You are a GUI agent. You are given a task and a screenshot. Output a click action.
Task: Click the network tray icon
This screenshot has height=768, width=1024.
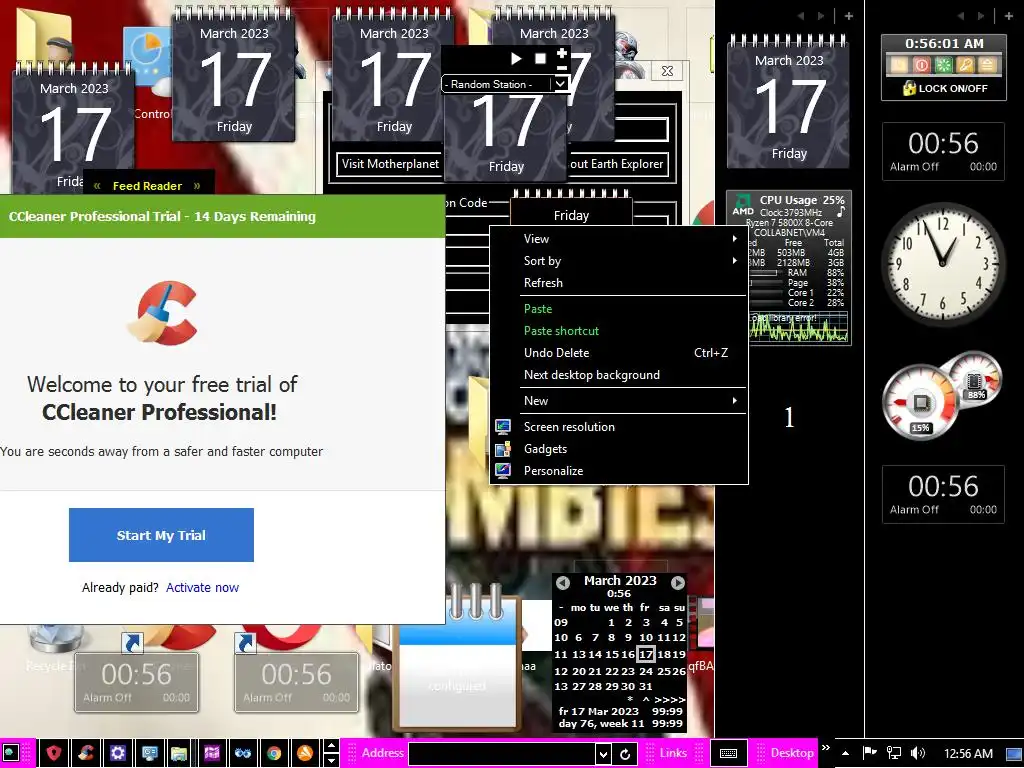point(893,753)
